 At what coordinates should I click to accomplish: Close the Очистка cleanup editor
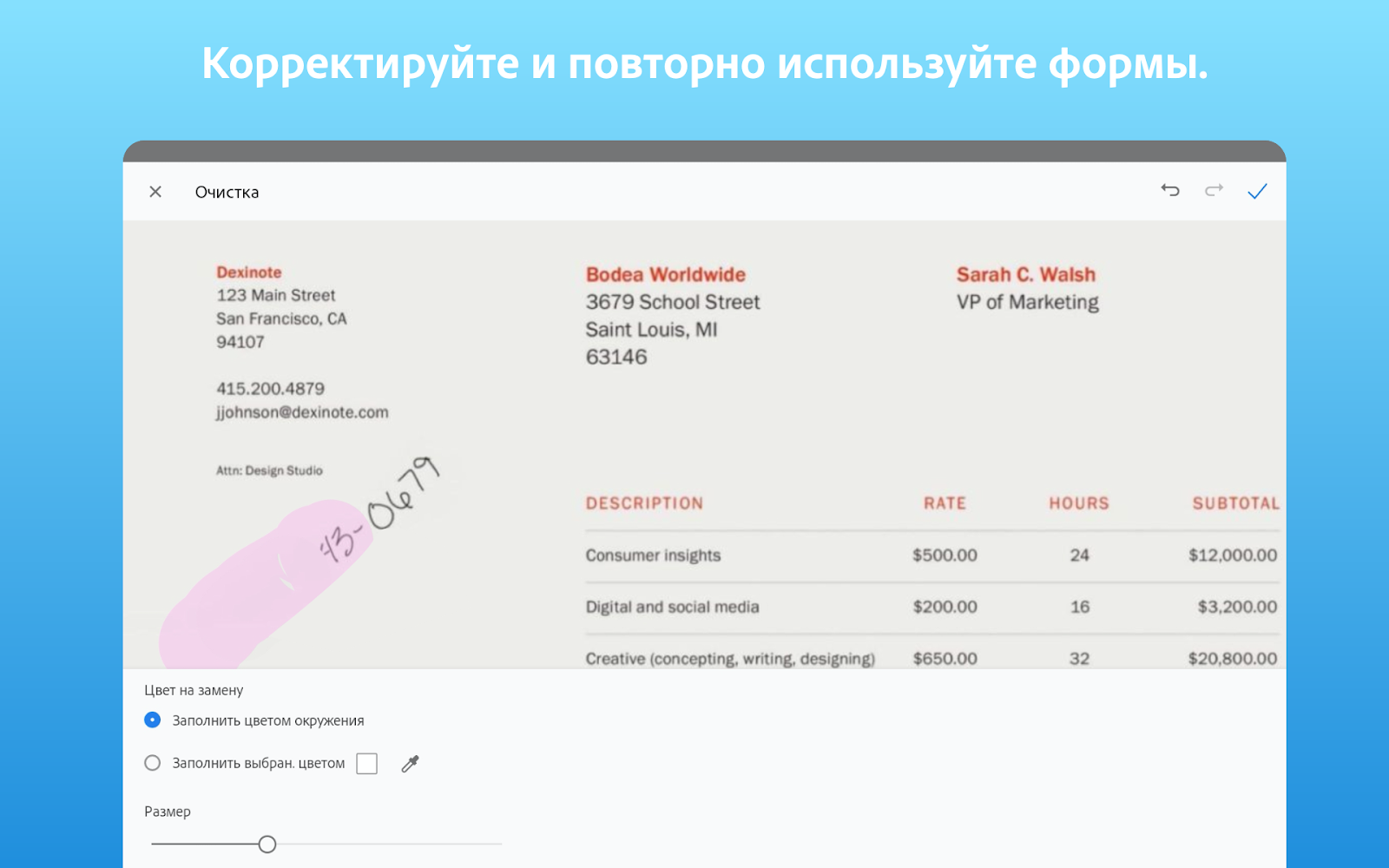click(x=155, y=192)
